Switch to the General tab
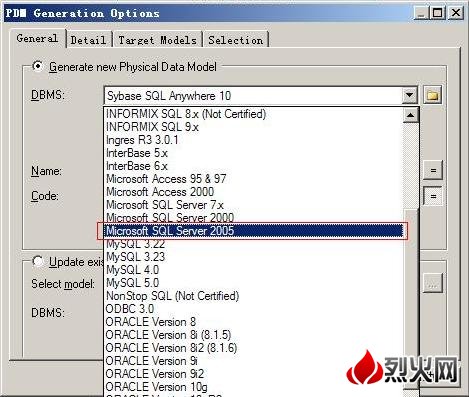 click(x=37, y=38)
